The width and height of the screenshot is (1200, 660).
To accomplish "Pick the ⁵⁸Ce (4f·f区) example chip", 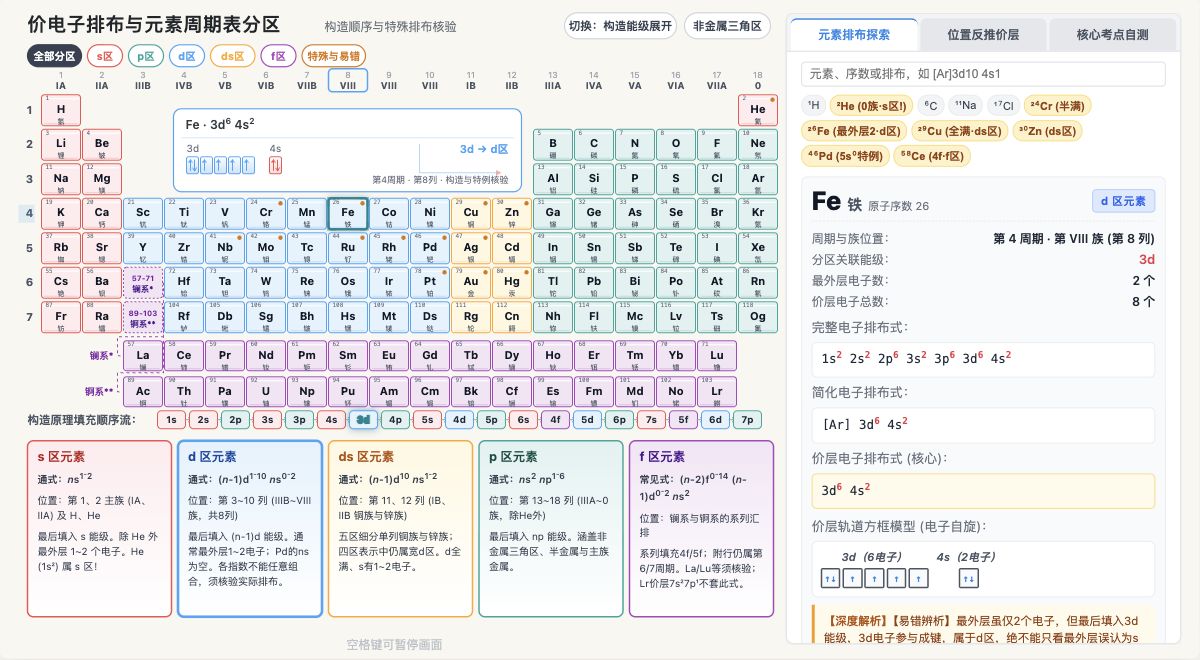I will (932, 156).
